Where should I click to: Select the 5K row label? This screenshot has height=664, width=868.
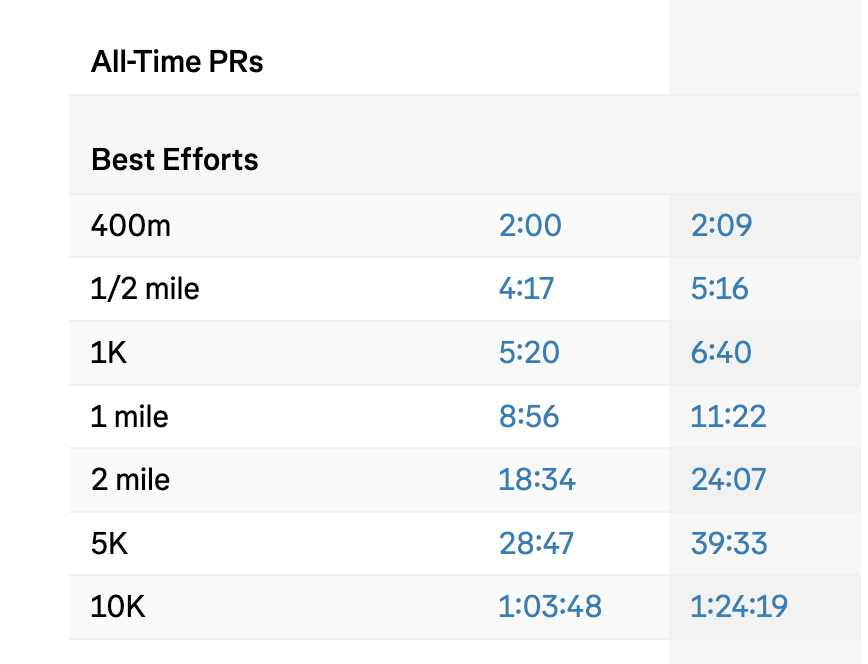(109, 544)
